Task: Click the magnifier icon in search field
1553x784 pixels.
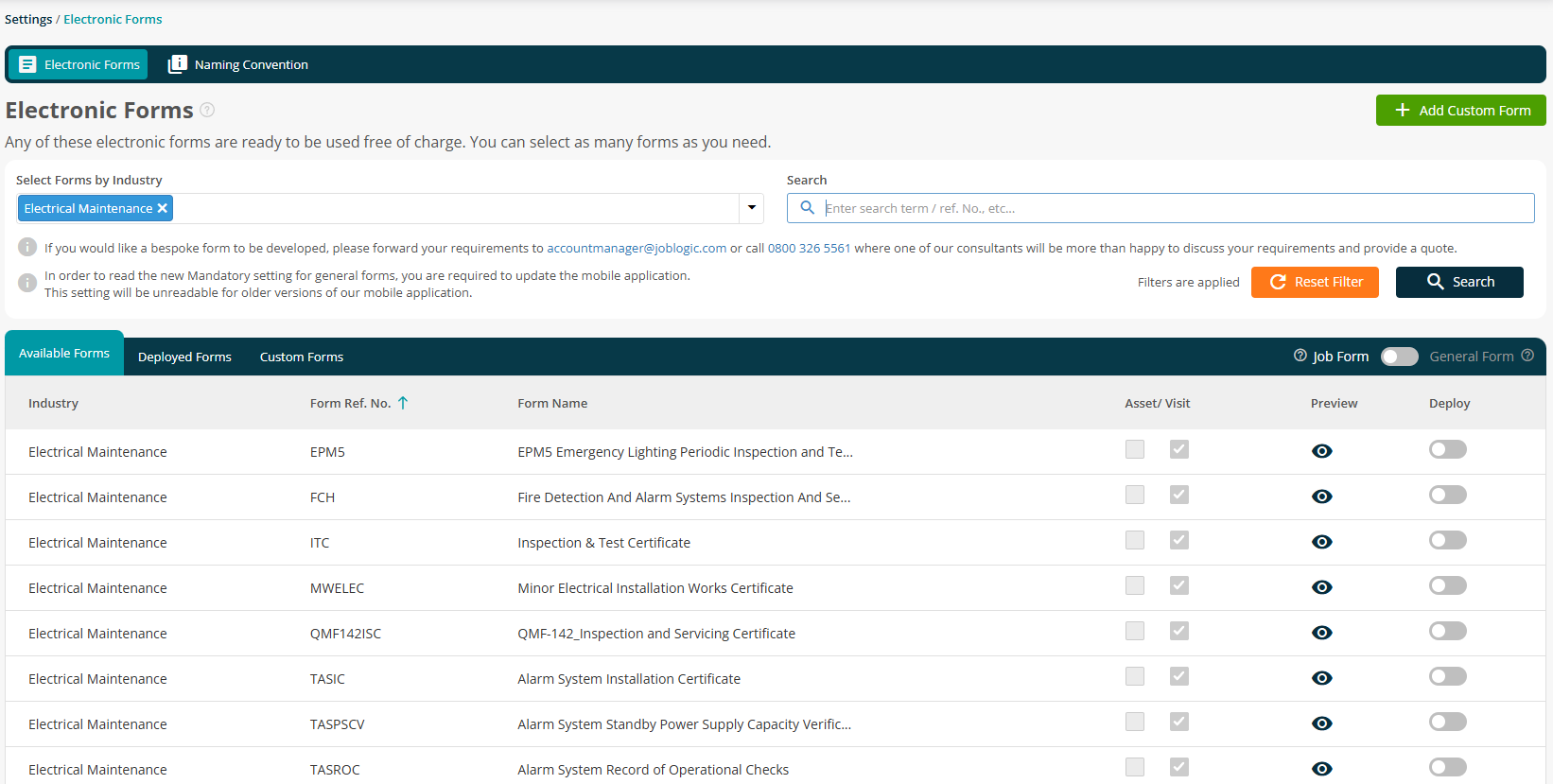Action: point(807,207)
